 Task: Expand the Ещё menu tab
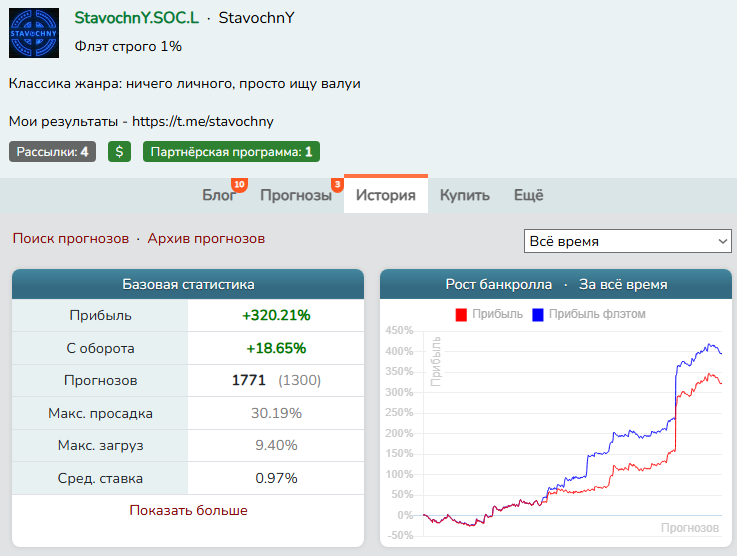[529, 195]
